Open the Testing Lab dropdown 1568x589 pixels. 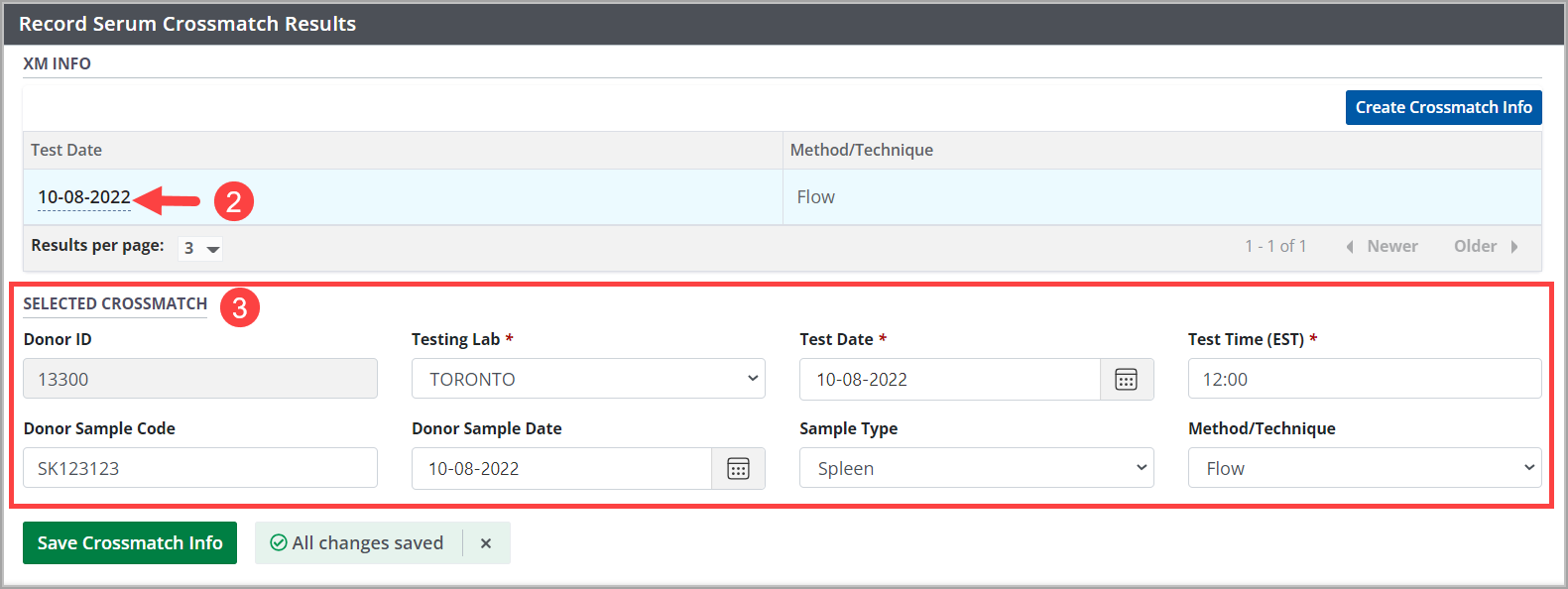click(588, 379)
